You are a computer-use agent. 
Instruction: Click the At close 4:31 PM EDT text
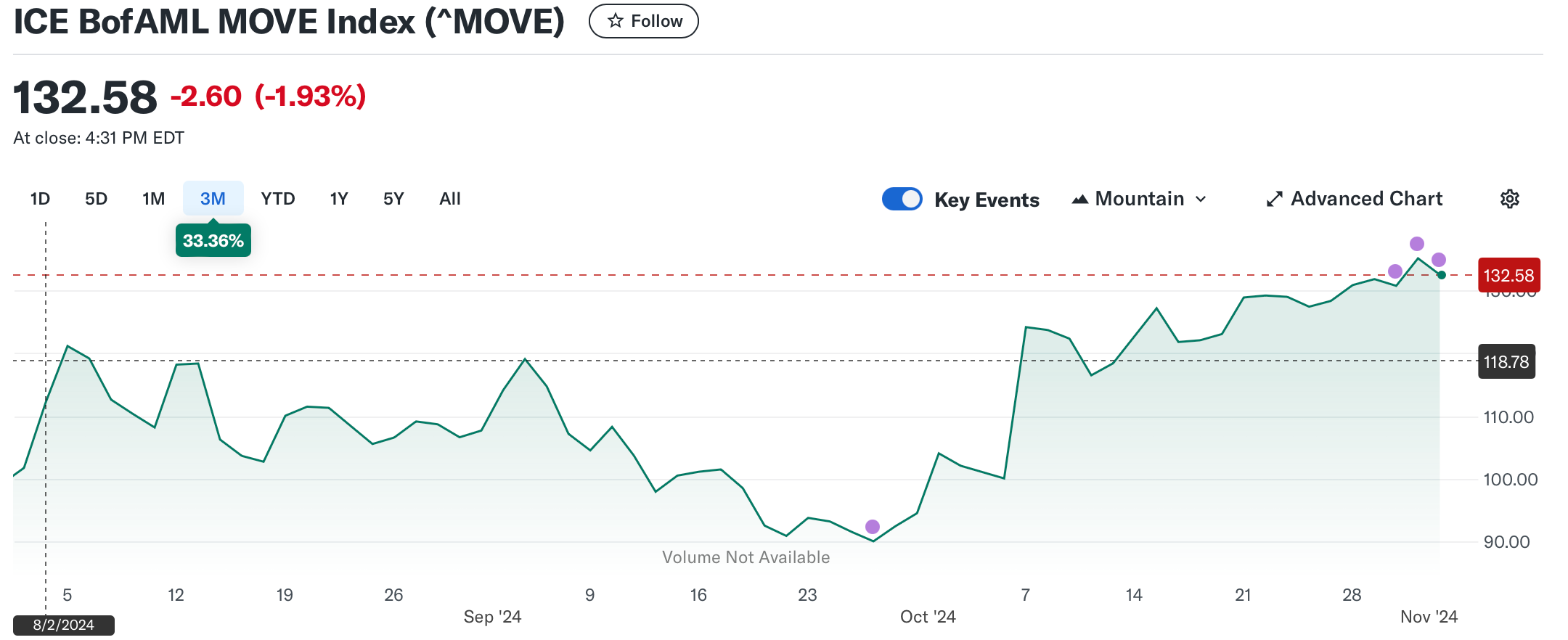coord(99,138)
